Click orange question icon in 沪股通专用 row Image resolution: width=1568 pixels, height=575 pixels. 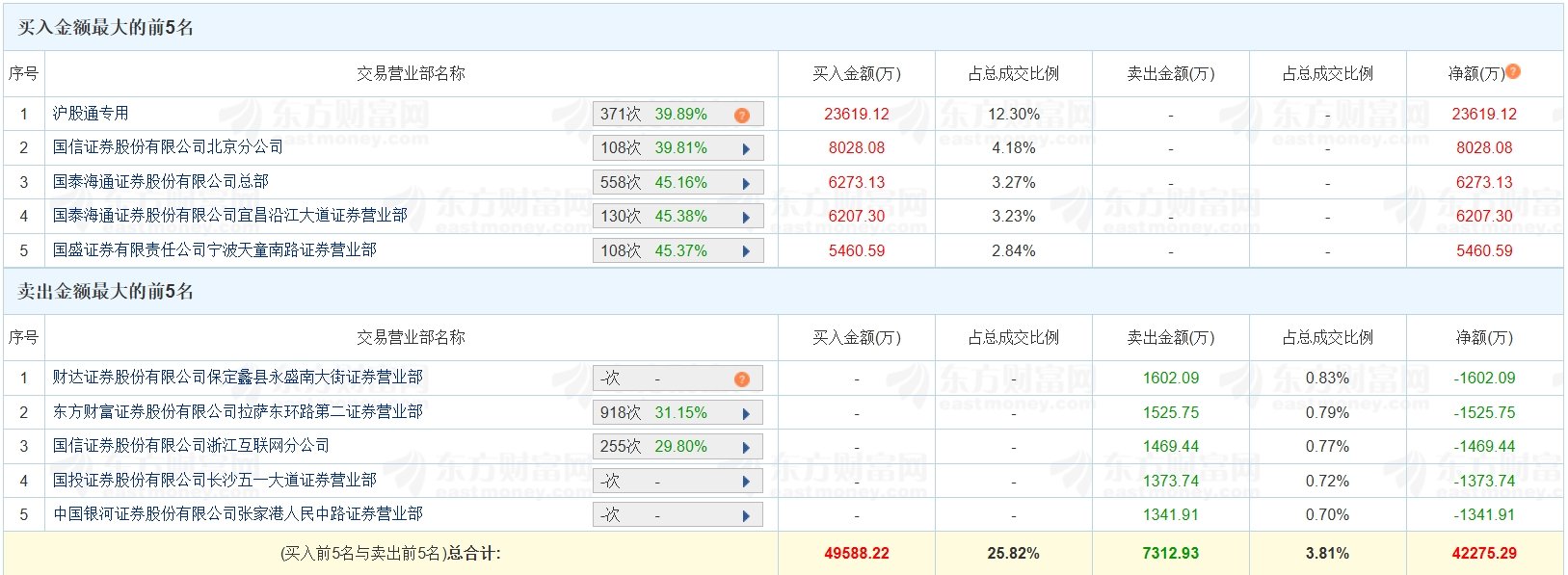(742, 115)
